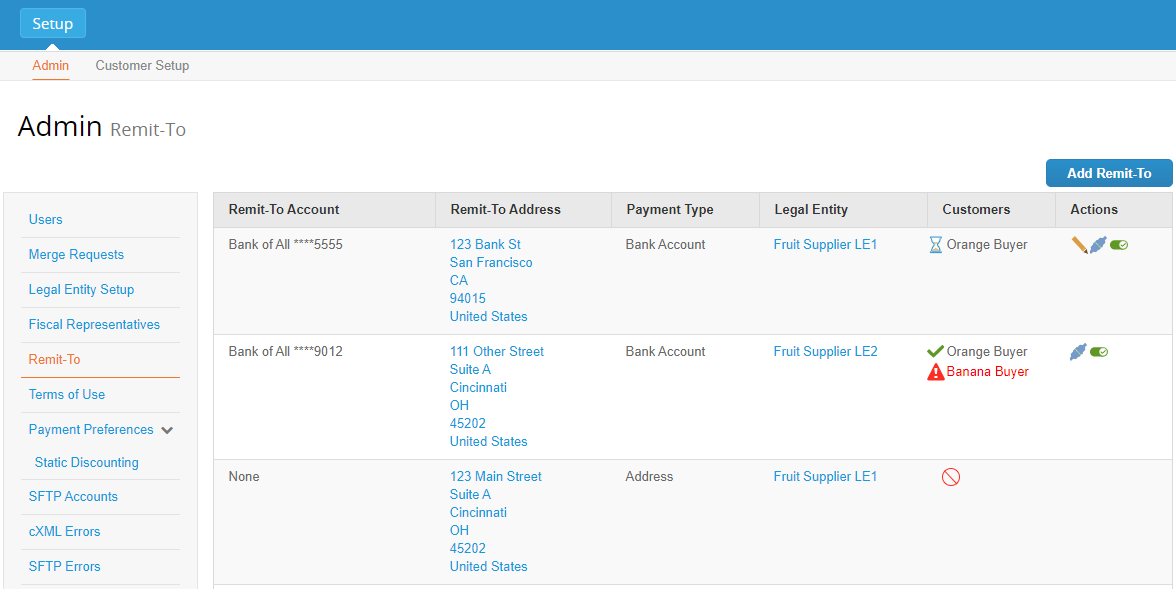
Task: Click the plug connect icon for account ****5555
Action: (1098, 245)
